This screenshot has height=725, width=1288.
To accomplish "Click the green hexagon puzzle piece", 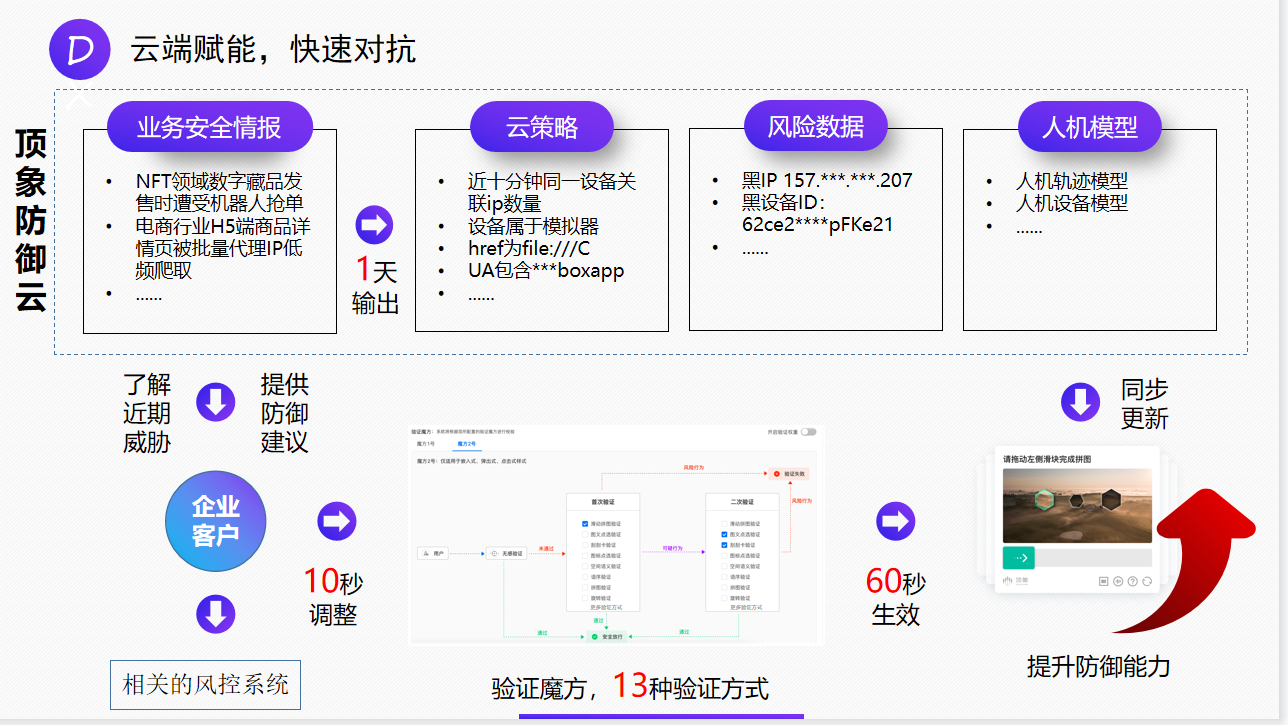I will pyautogui.click(x=1045, y=500).
